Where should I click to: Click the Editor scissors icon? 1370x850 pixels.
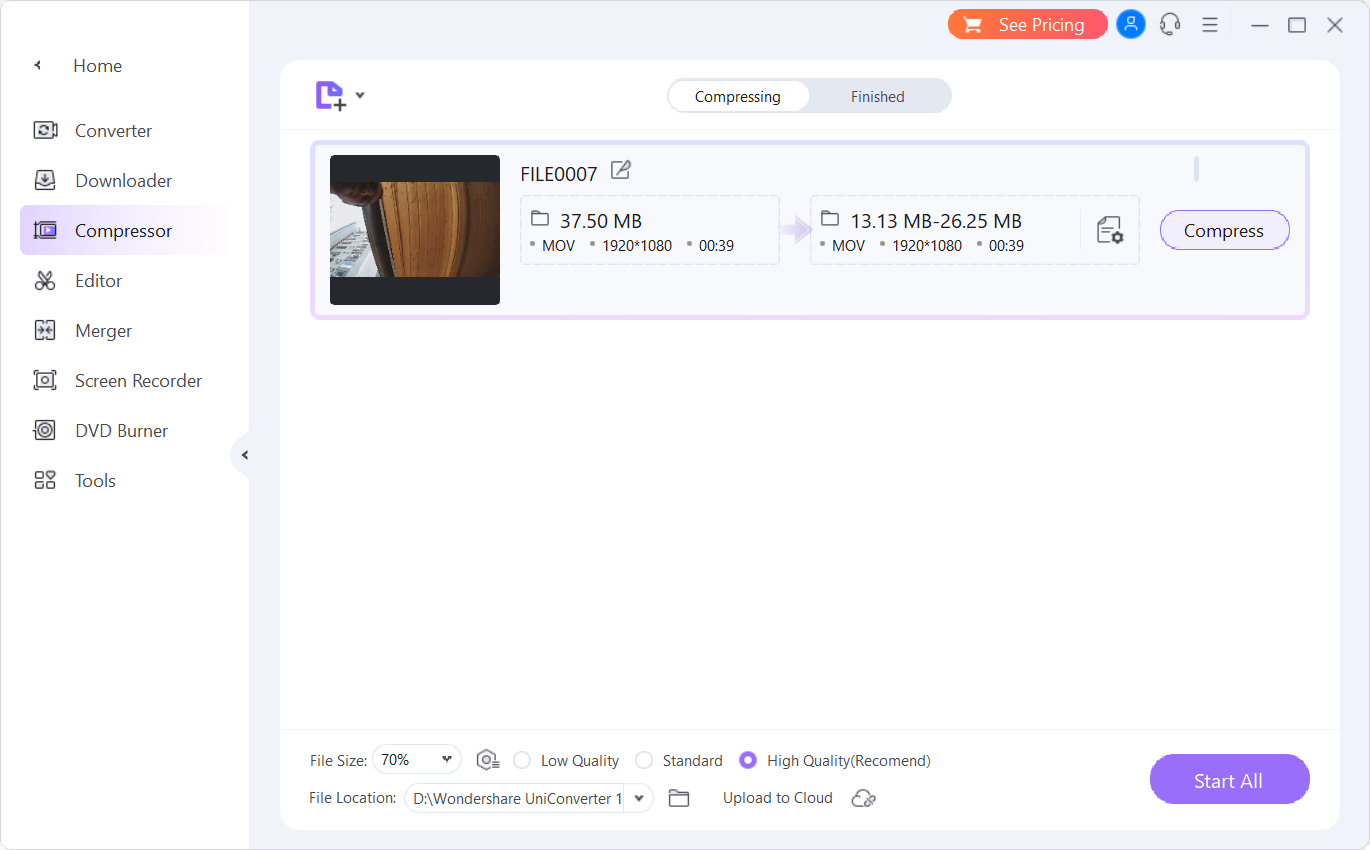click(x=45, y=281)
